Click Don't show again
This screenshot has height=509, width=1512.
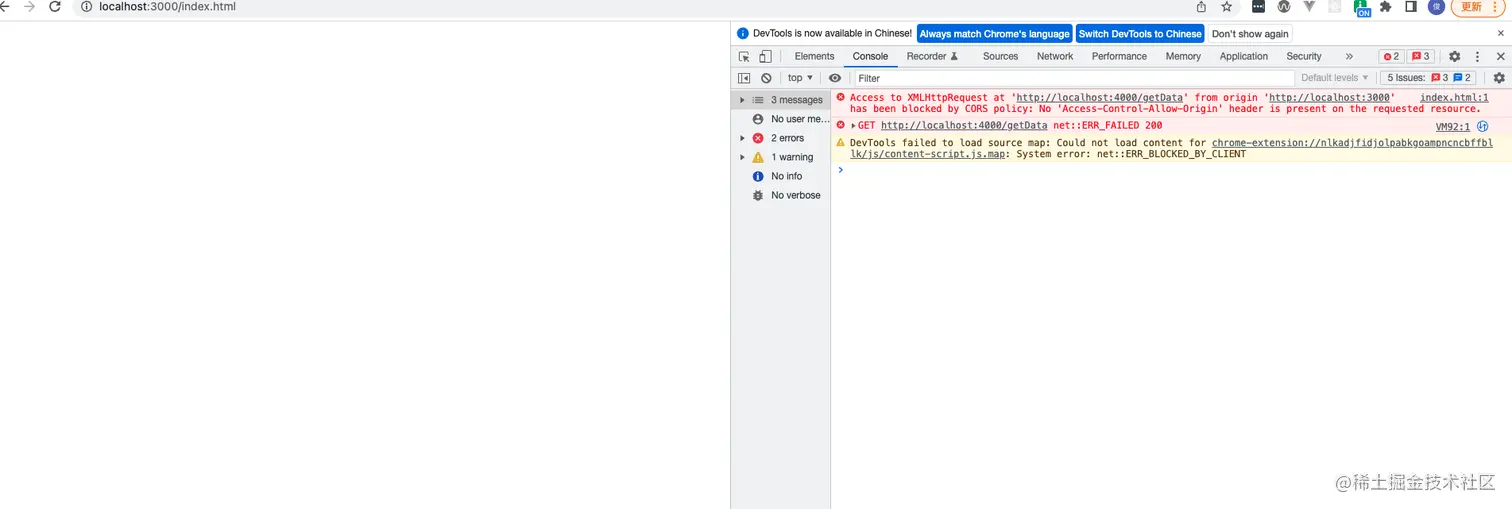pos(1250,34)
